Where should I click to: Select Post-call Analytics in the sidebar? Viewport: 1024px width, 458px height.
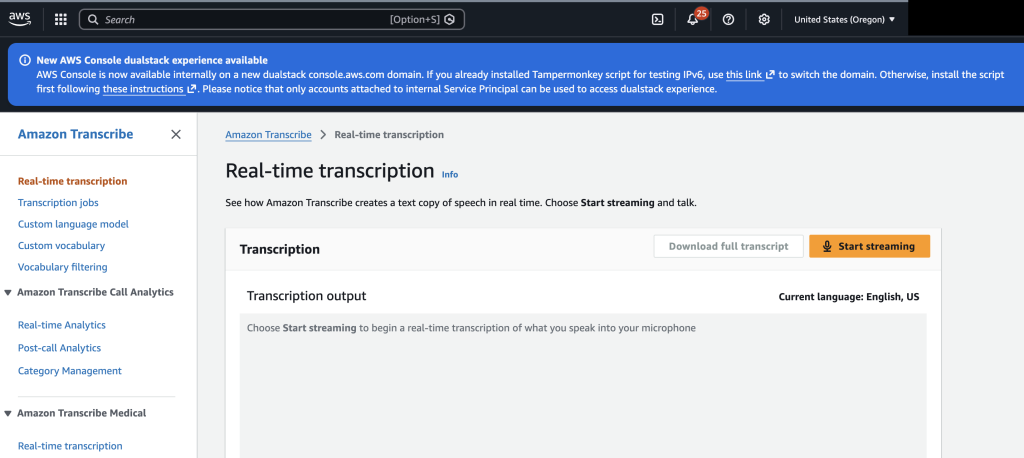(60, 348)
